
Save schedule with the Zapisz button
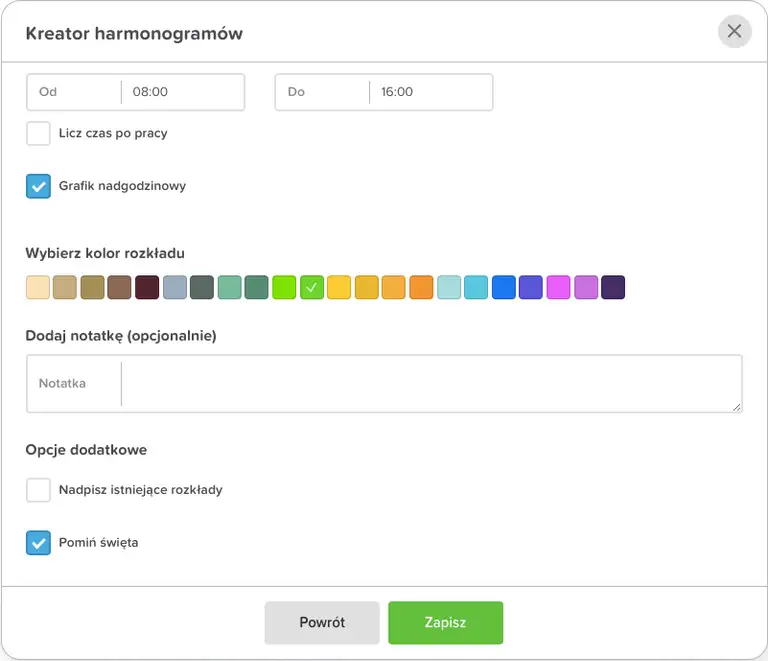445,622
